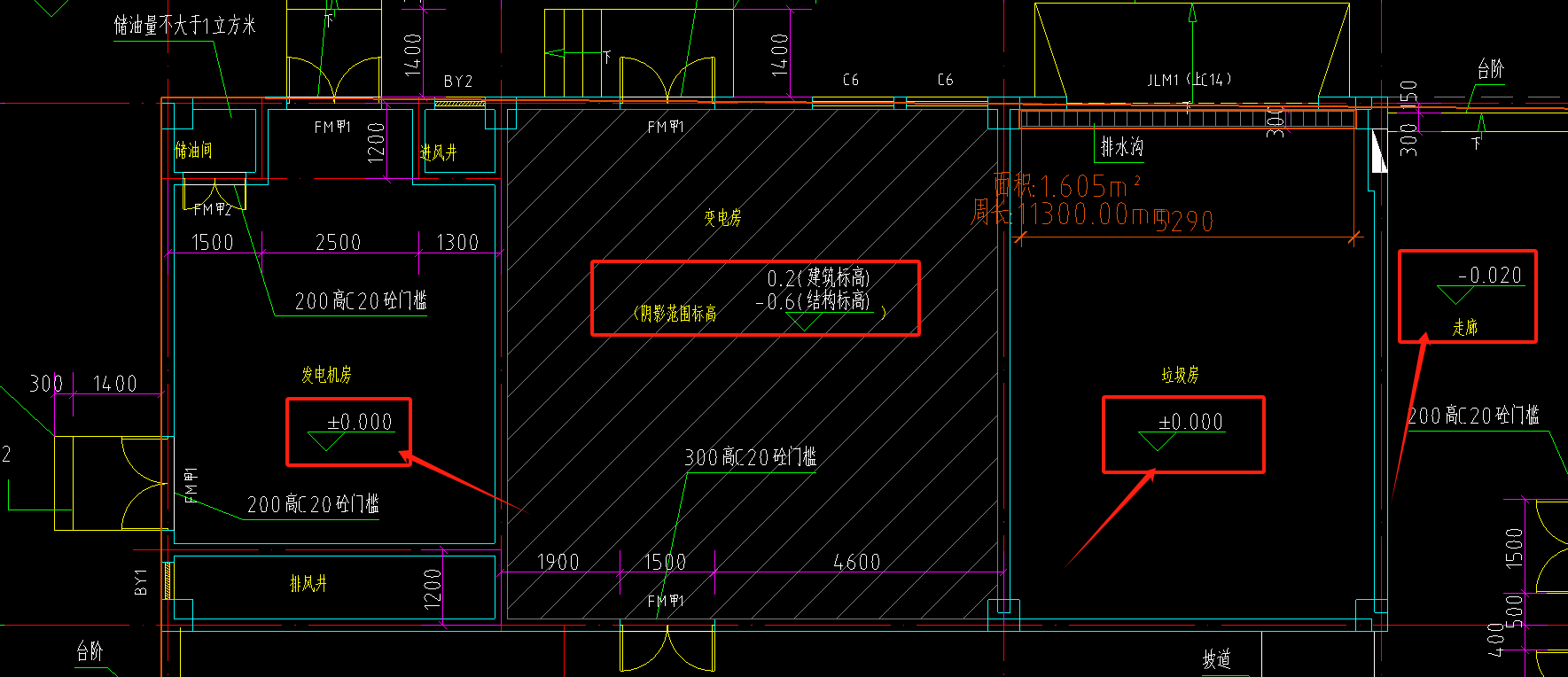Click the -0.6(结构标高) elevation text
1568x677 pixels.
click(x=814, y=301)
